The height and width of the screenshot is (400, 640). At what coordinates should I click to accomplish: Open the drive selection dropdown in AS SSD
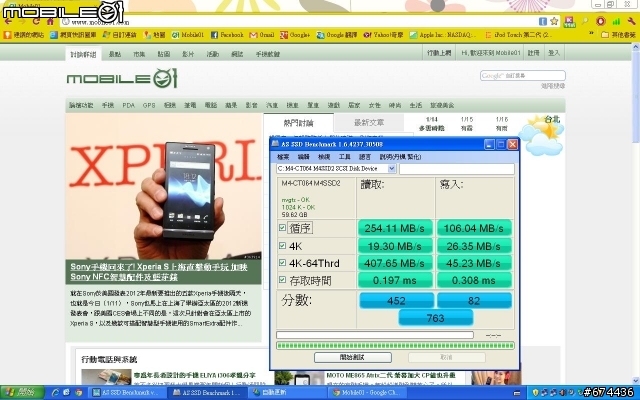click(x=391, y=168)
